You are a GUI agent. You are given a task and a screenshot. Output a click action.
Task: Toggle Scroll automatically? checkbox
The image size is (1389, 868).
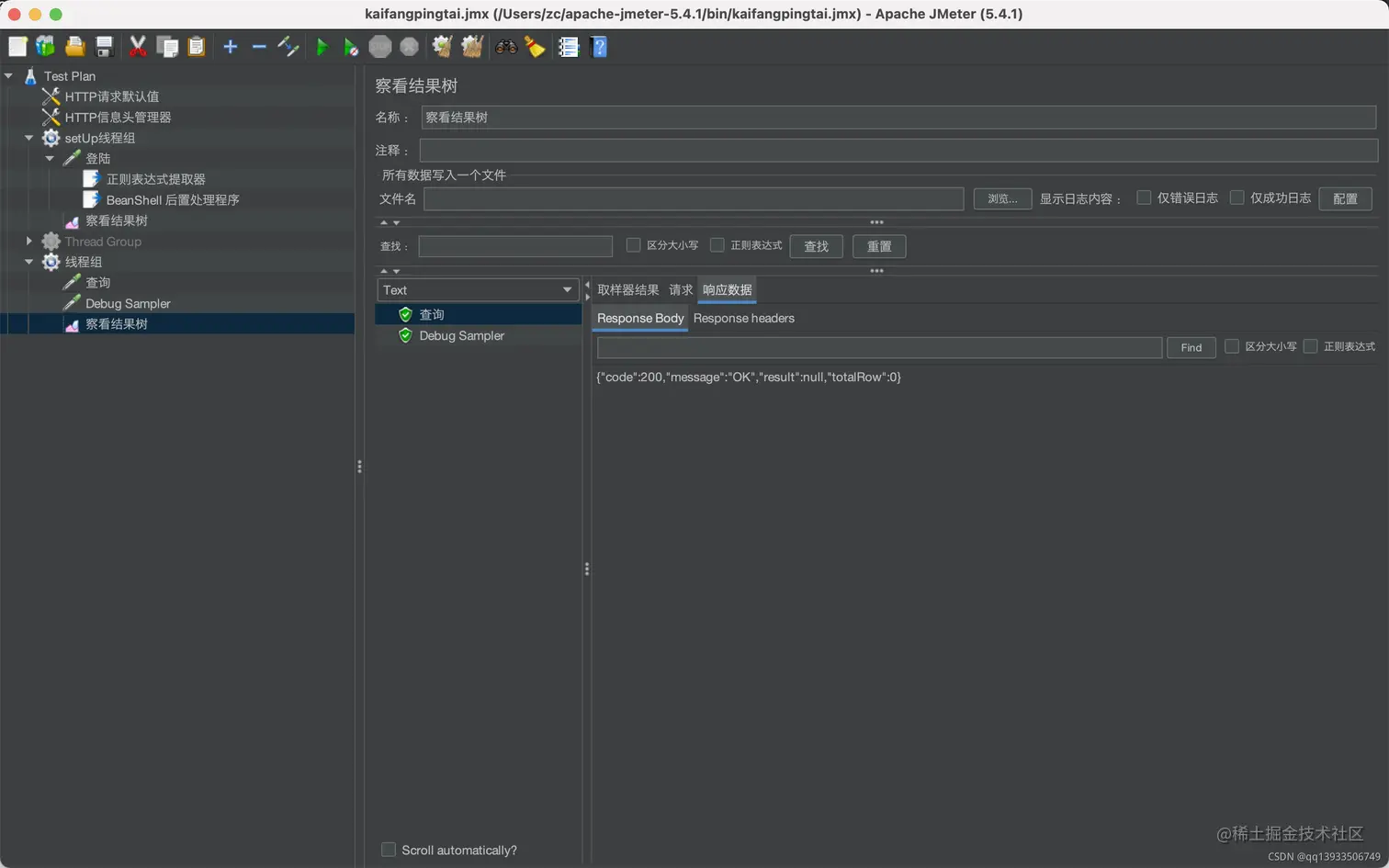pos(389,850)
